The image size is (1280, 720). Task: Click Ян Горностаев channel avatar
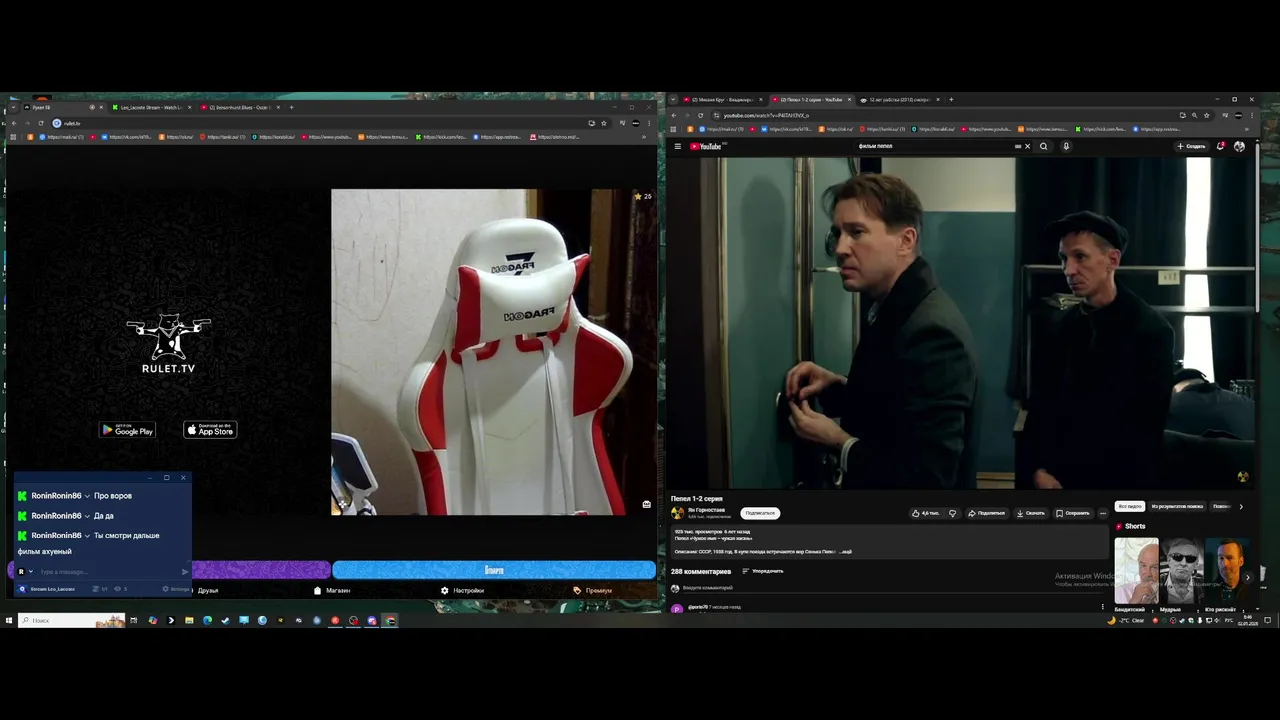678,513
